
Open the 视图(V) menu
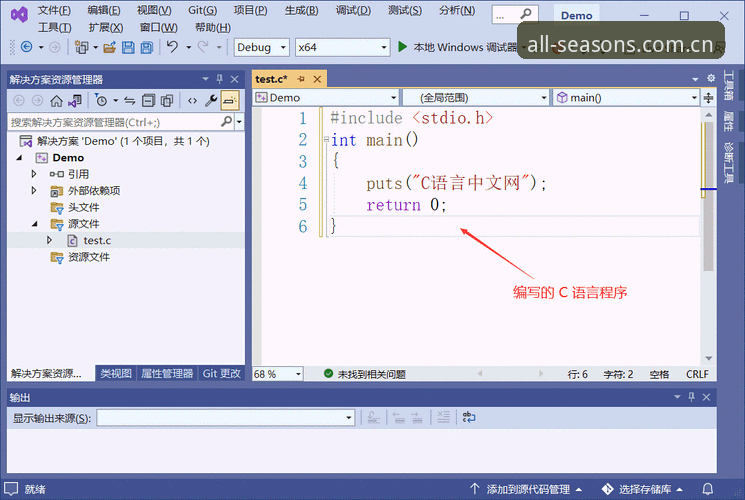pyautogui.click(x=154, y=10)
